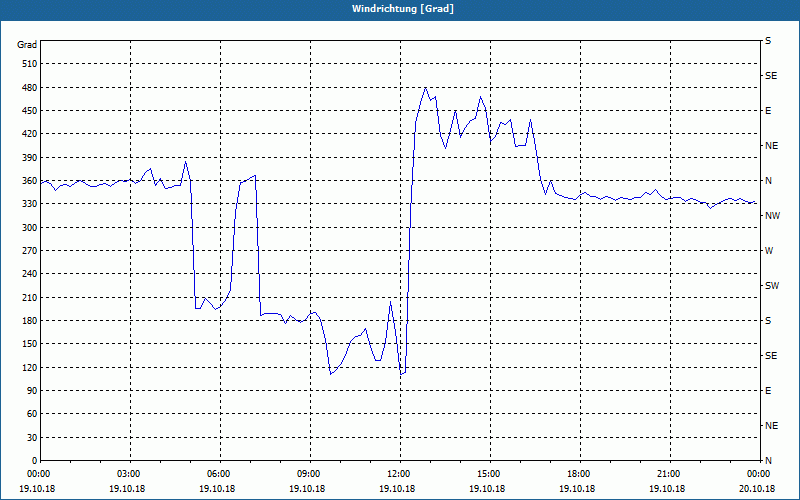This screenshot has height=500, width=800.
Task: Select the W compass label
Action: point(769,251)
